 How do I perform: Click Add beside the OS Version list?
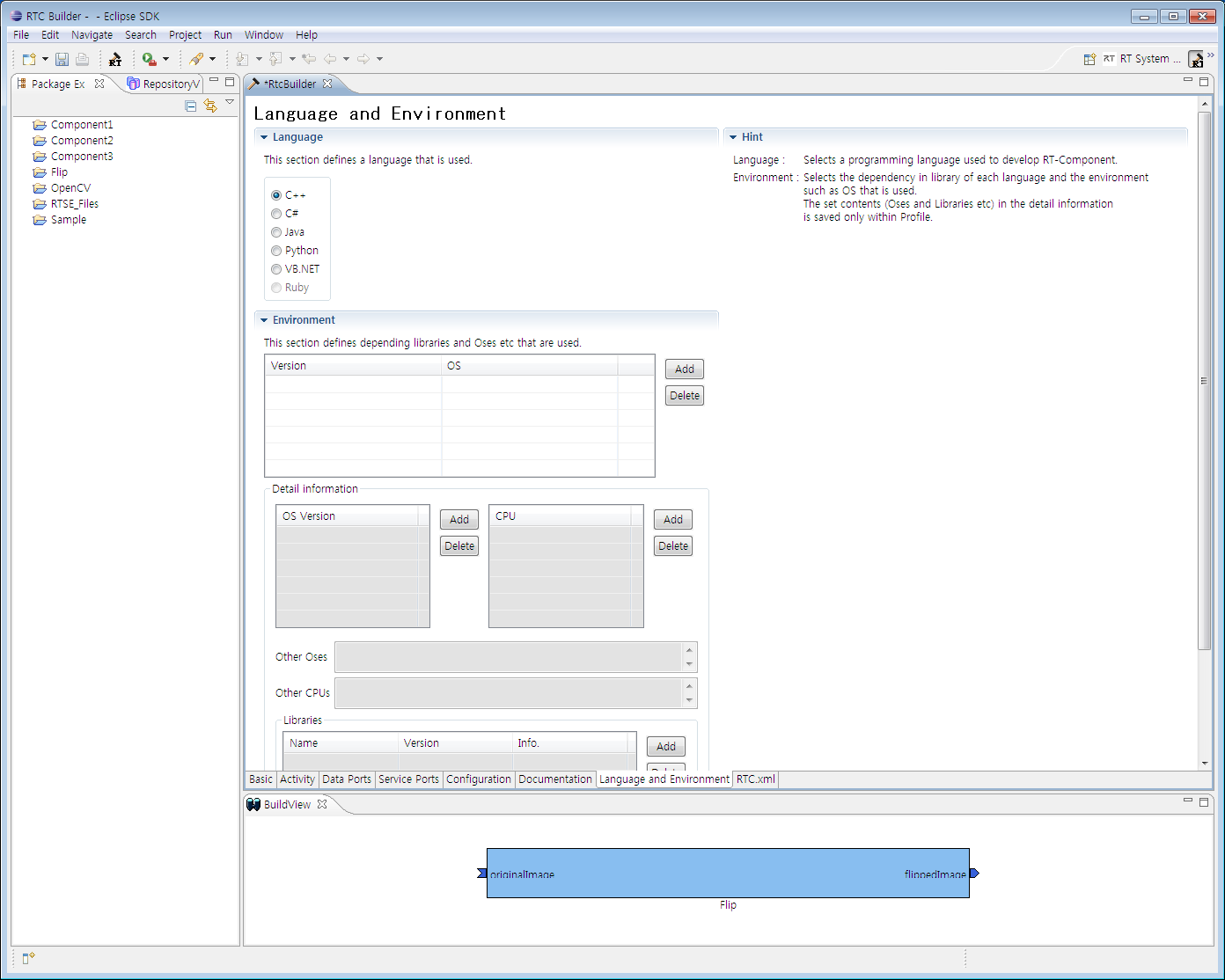[x=459, y=520]
